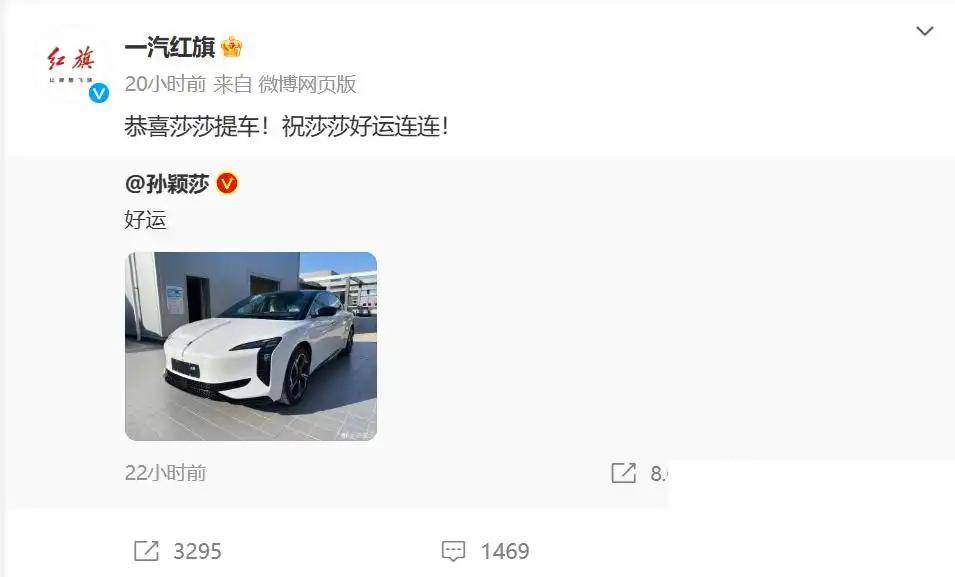
Task: Open the @孙颖莎 mention link
Action: (x=167, y=183)
